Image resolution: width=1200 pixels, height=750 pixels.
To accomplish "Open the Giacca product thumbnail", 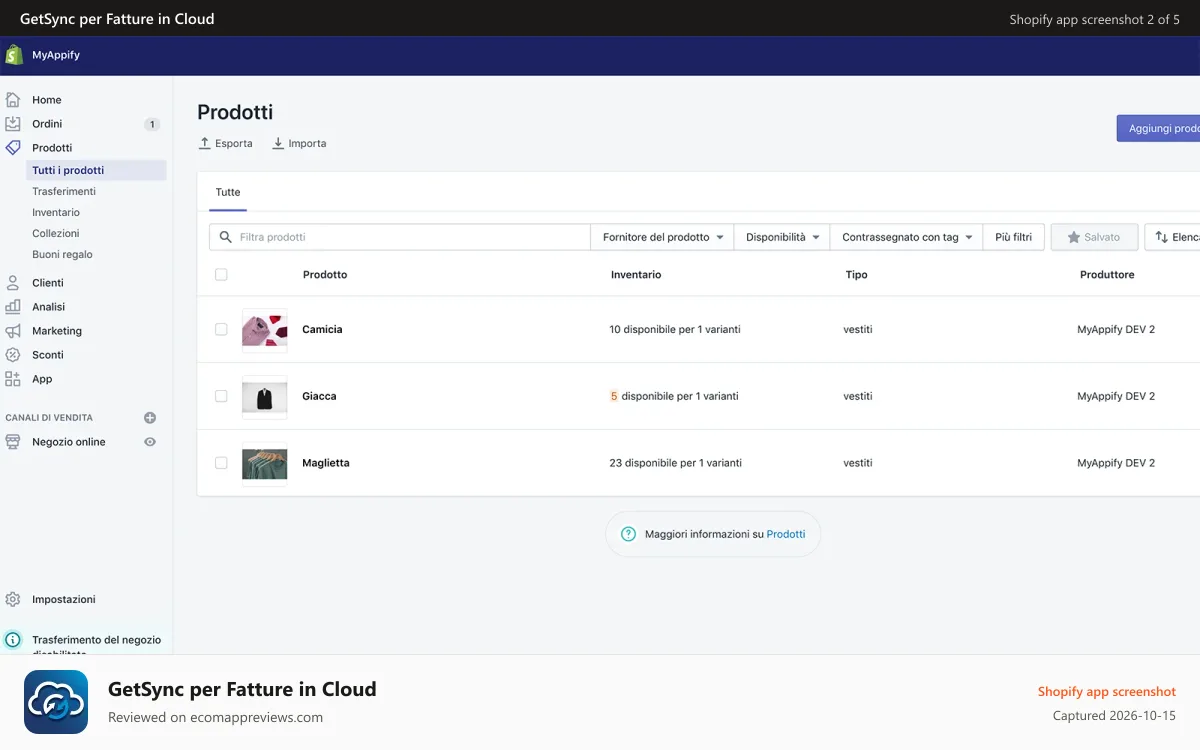I will pos(265,397).
